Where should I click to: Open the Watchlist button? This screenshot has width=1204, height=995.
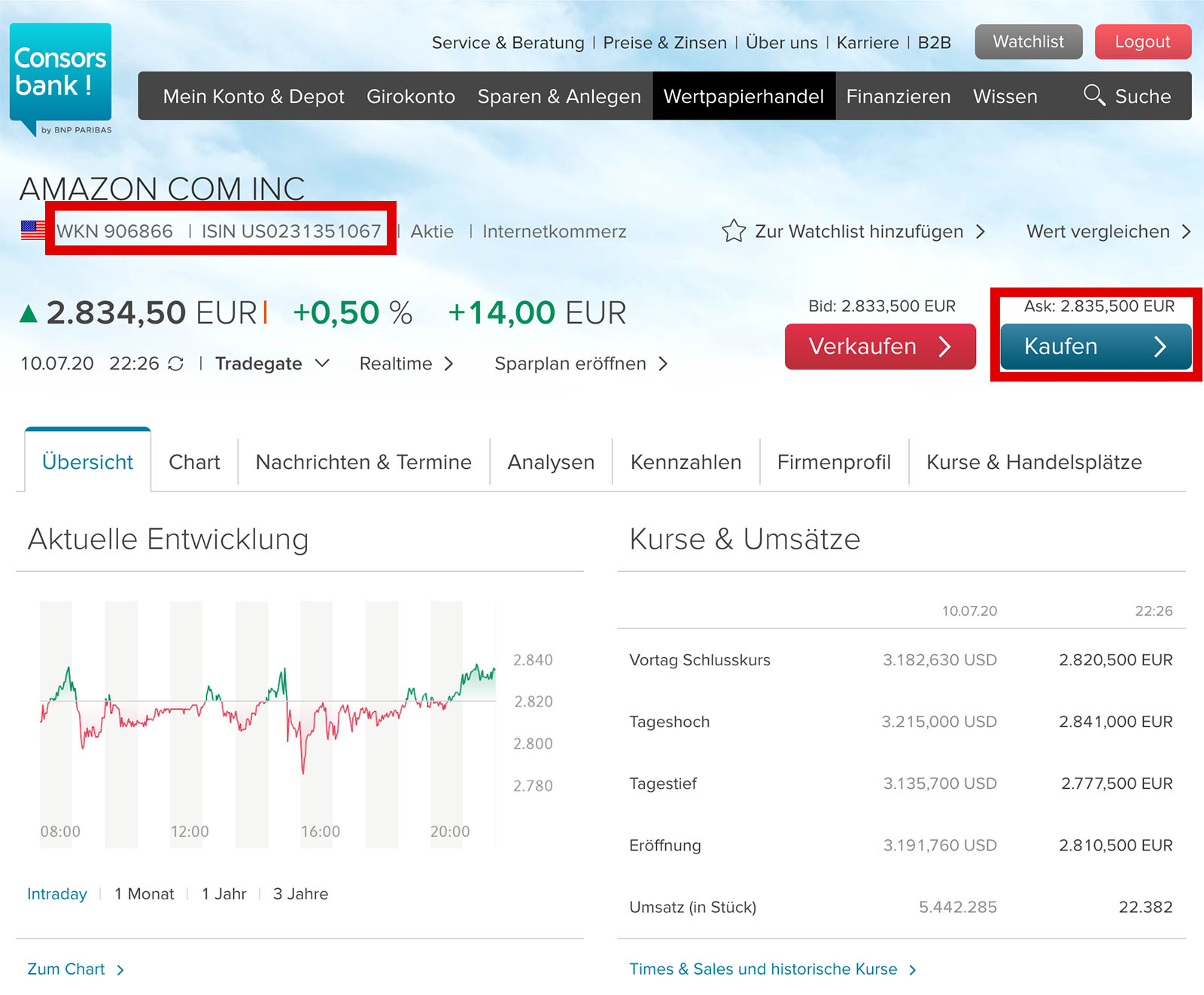click(x=1029, y=41)
